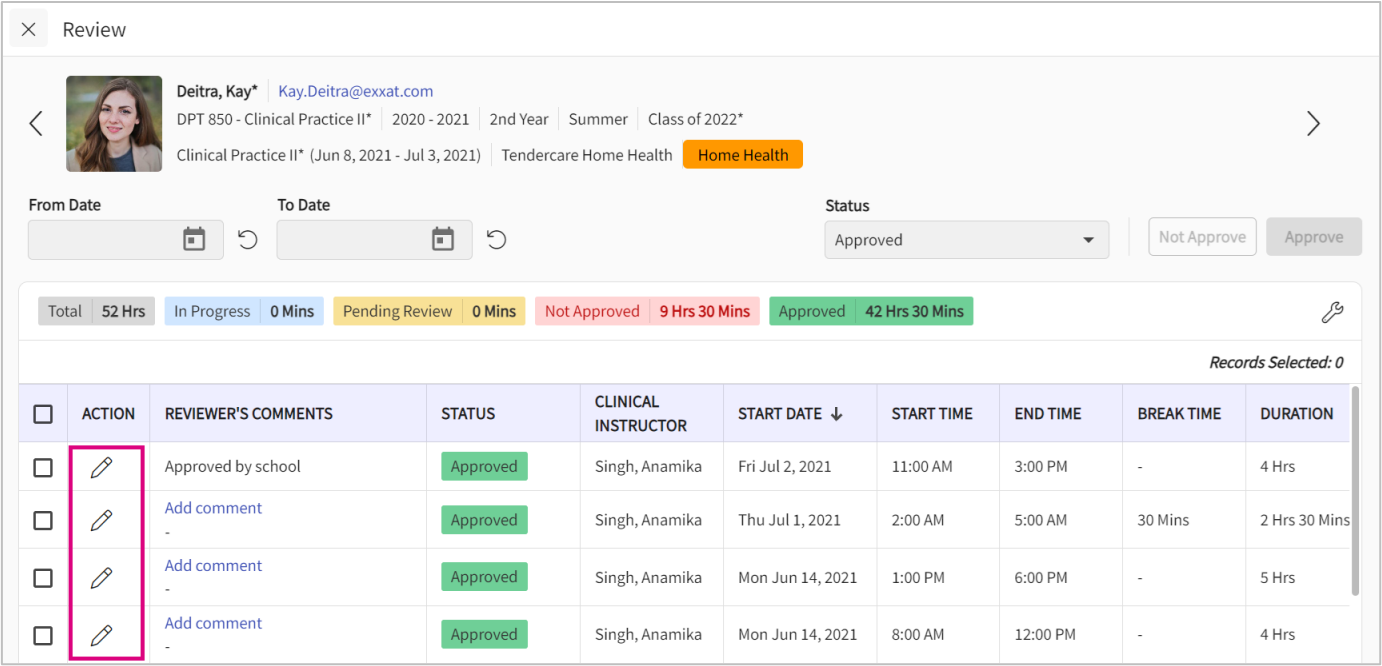Open table settings wrench icon
The width and height of the screenshot is (1382, 666).
1332,312
